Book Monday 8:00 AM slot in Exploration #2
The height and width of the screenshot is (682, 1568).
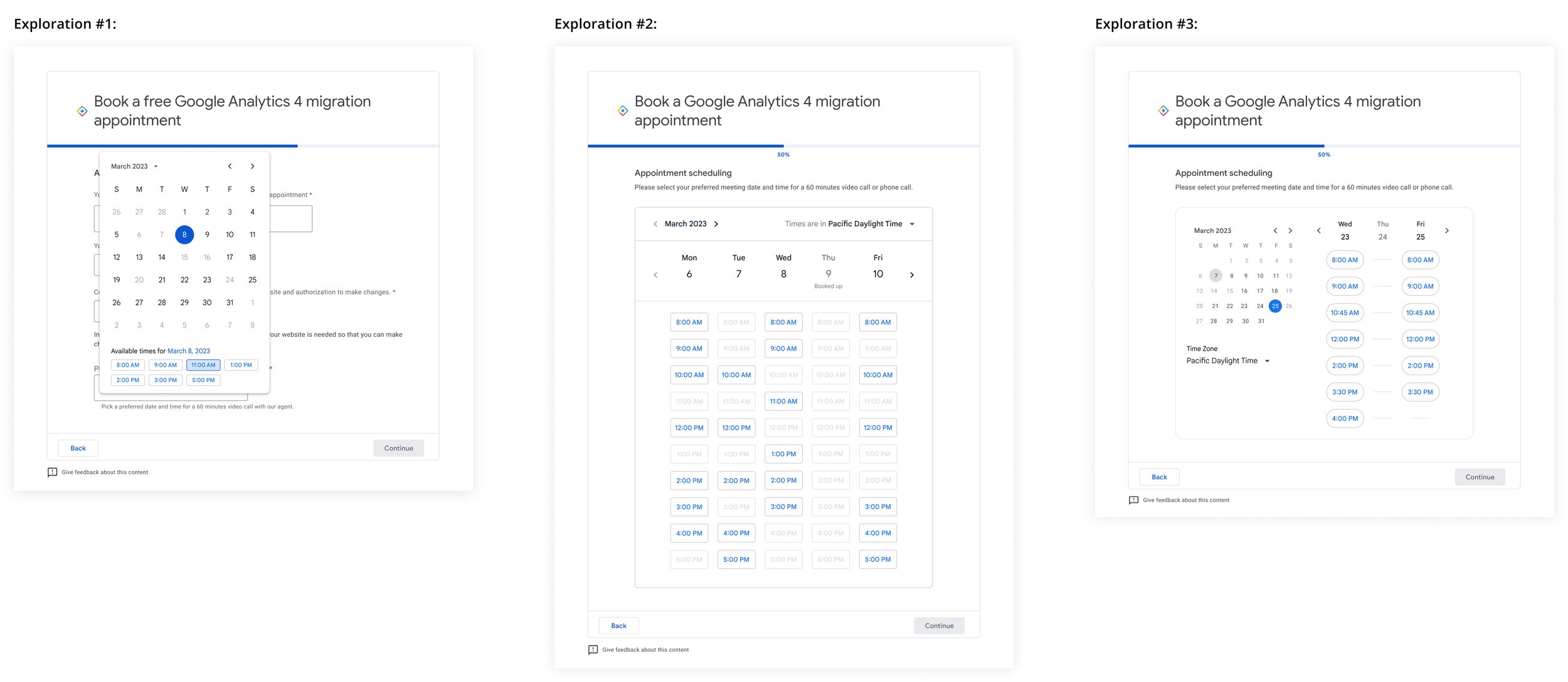click(689, 322)
